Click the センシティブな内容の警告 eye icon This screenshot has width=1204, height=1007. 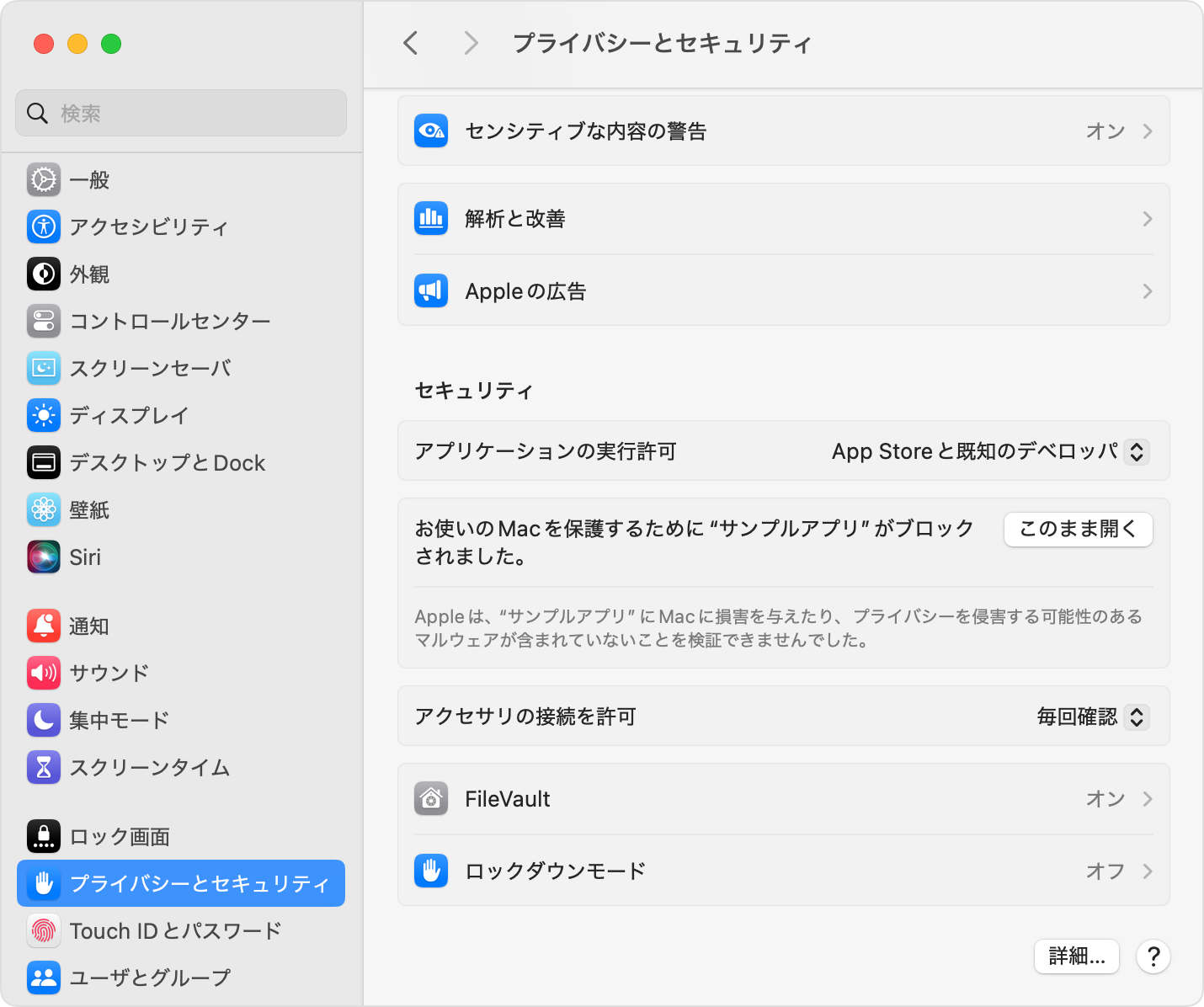pyautogui.click(x=431, y=131)
